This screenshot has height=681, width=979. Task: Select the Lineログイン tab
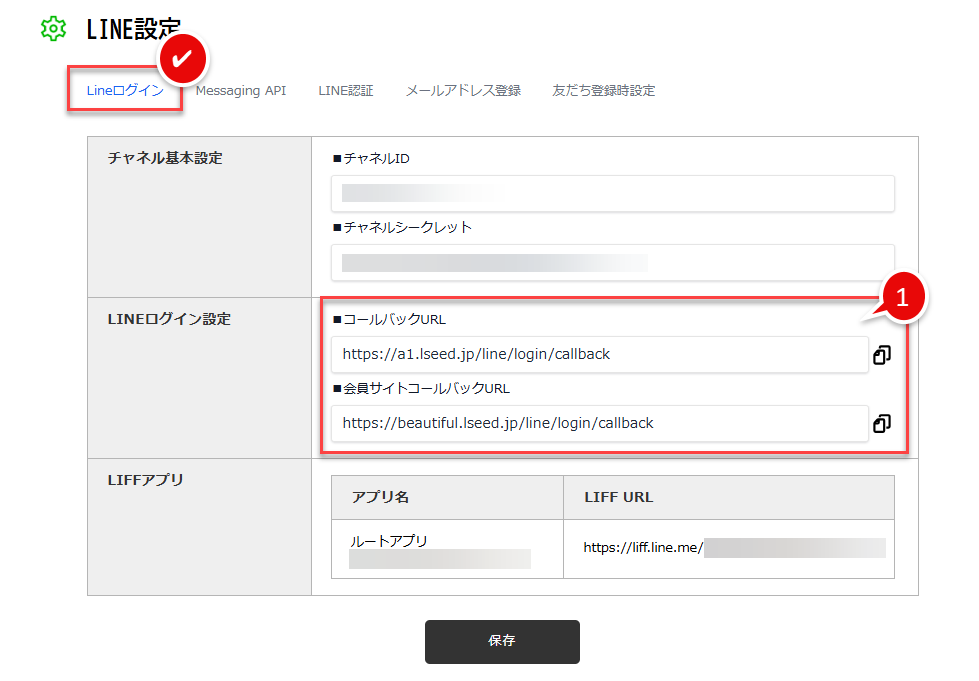(124, 90)
